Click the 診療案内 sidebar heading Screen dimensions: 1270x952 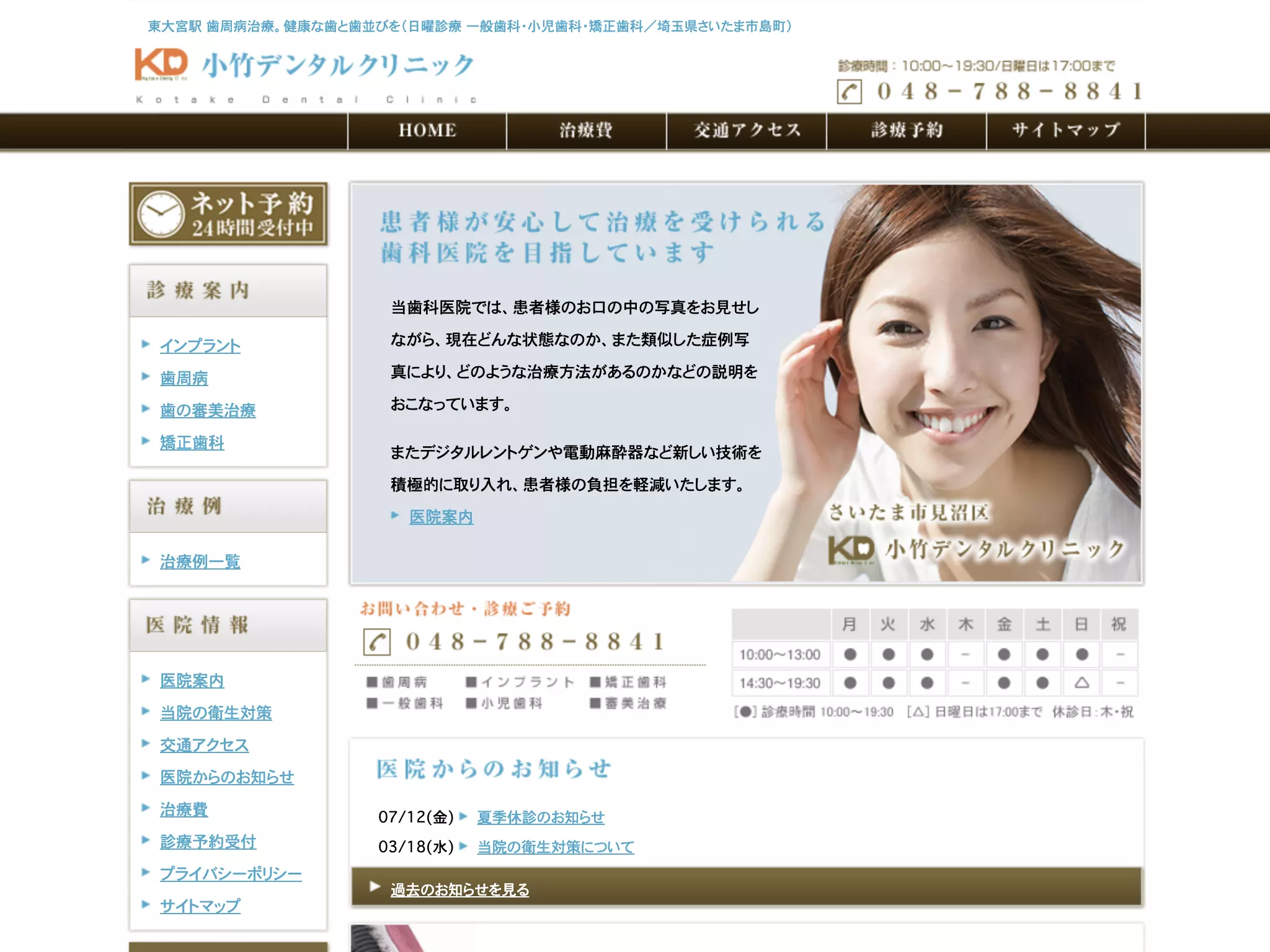(x=228, y=291)
